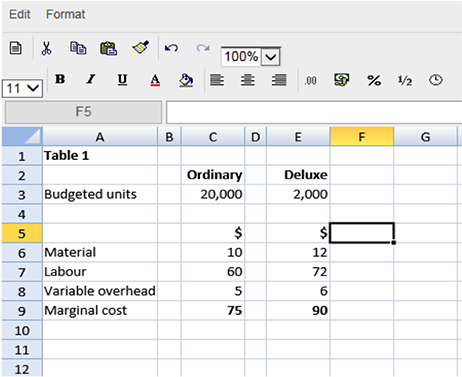Select column B header
Viewport: 462px width, 377px height.
coord(169,137)
